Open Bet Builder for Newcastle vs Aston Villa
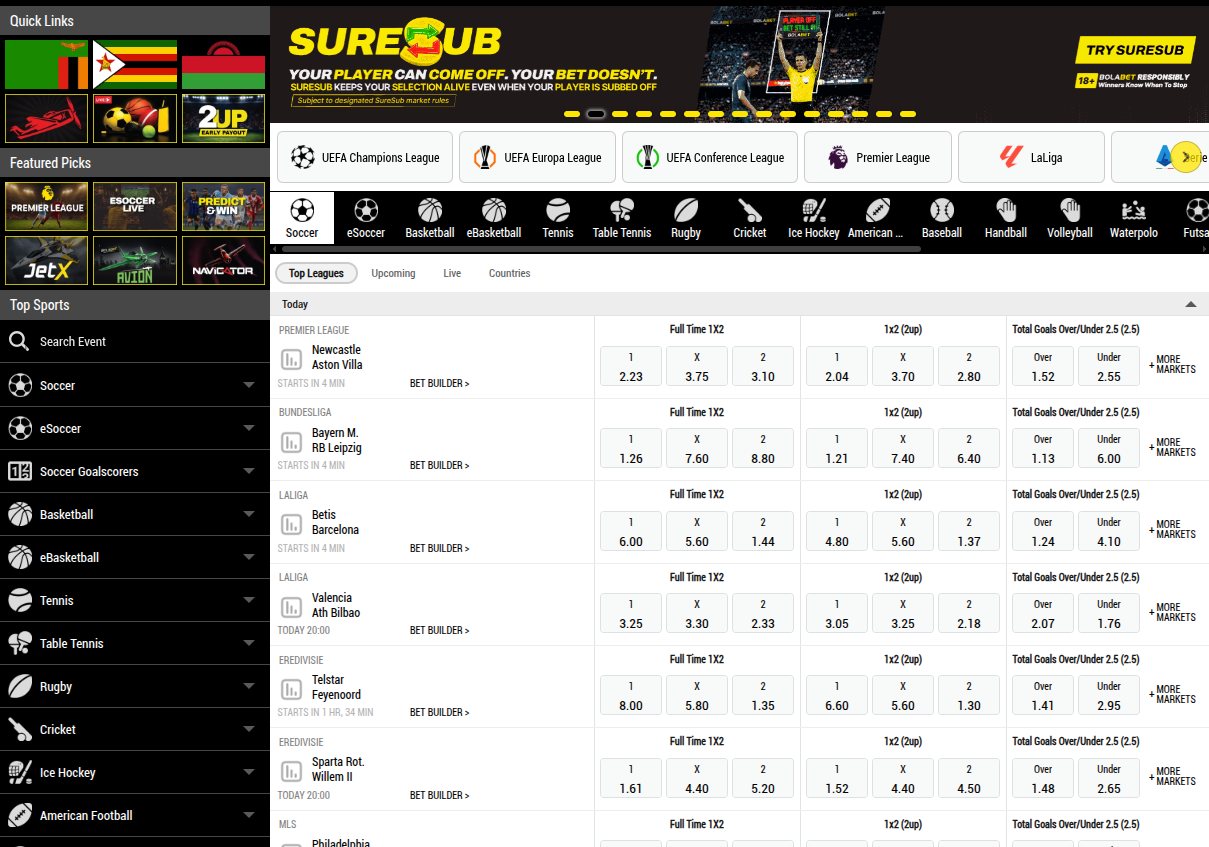The width and height of the screenshot is (1209, 847). pyautogui.click(x=439, y=383)
